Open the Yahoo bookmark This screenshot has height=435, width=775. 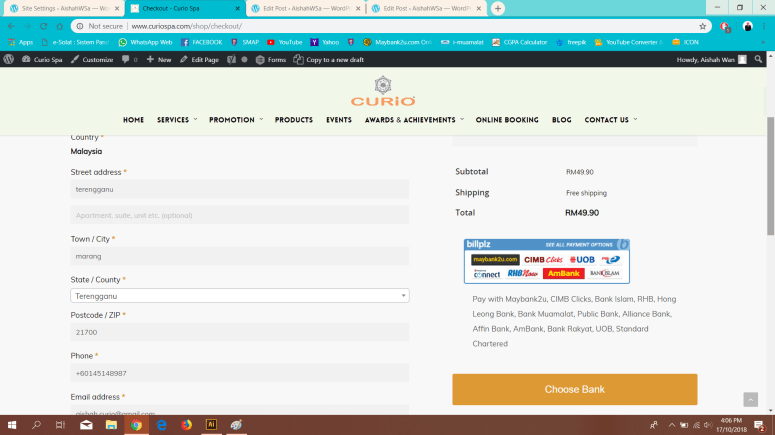click(325, 42)
